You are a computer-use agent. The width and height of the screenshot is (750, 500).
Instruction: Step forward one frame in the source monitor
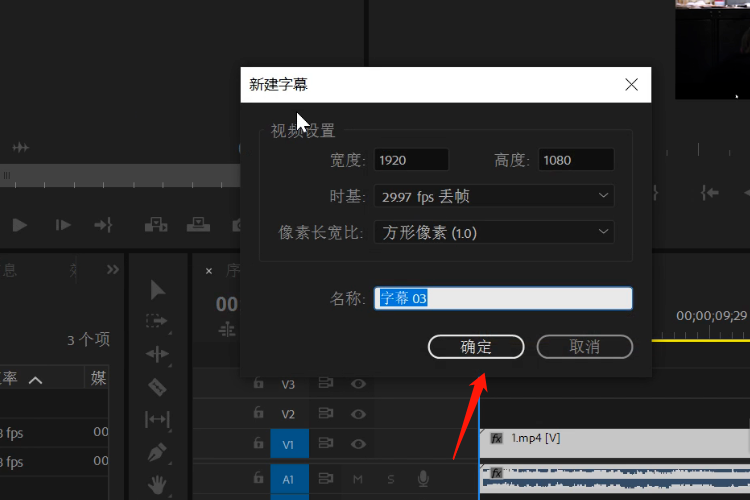[63, 225]
